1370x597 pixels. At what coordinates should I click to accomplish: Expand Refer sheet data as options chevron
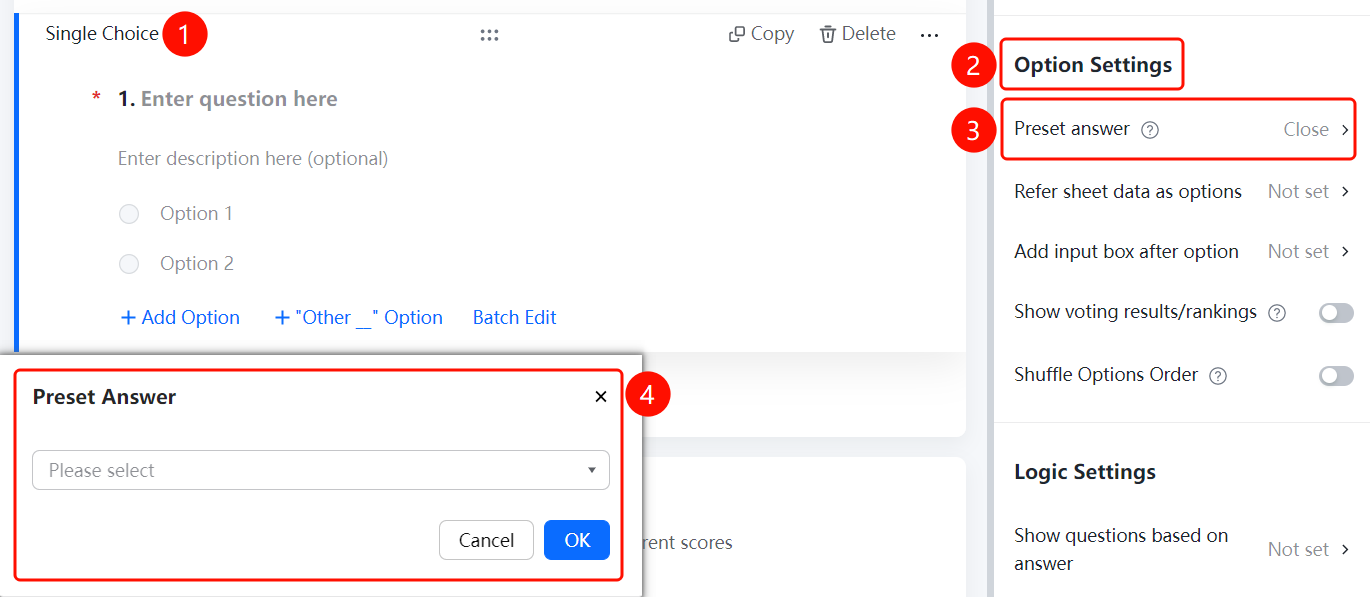coord(1345,192)
